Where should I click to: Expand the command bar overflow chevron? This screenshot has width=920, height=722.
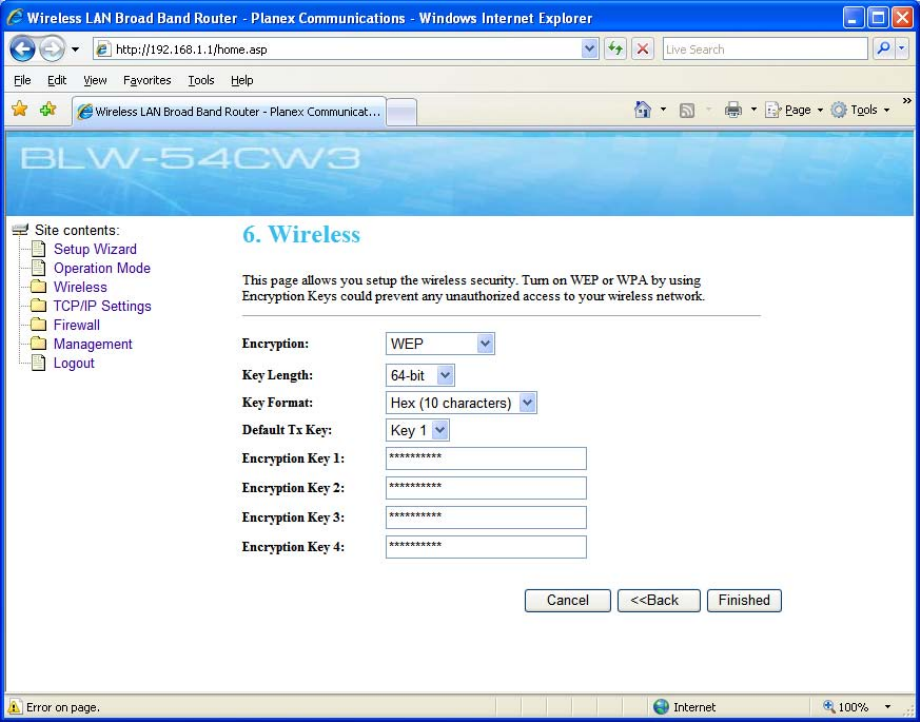click(x=907, y=100)
